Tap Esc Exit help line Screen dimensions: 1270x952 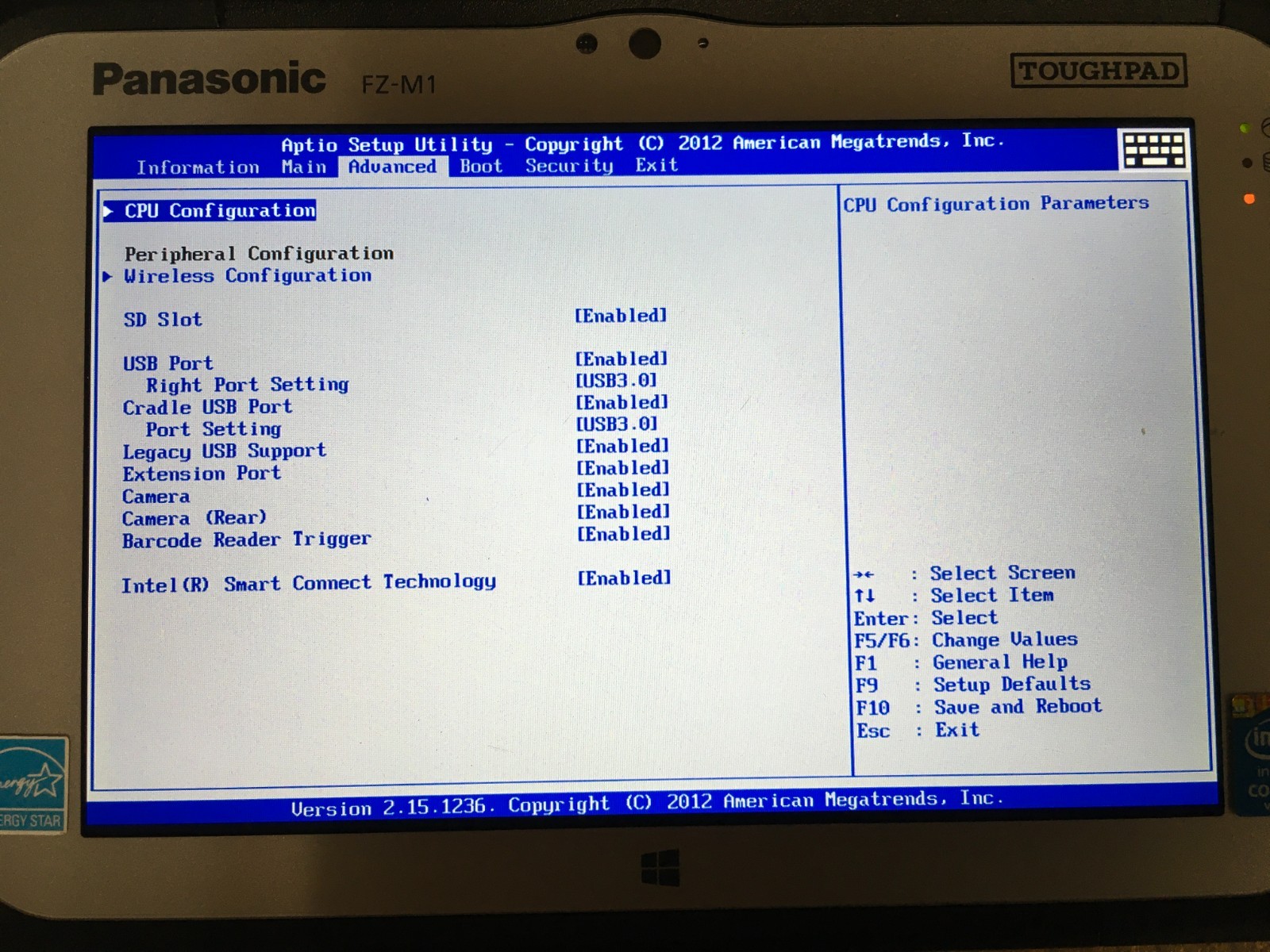click(918, 730)
